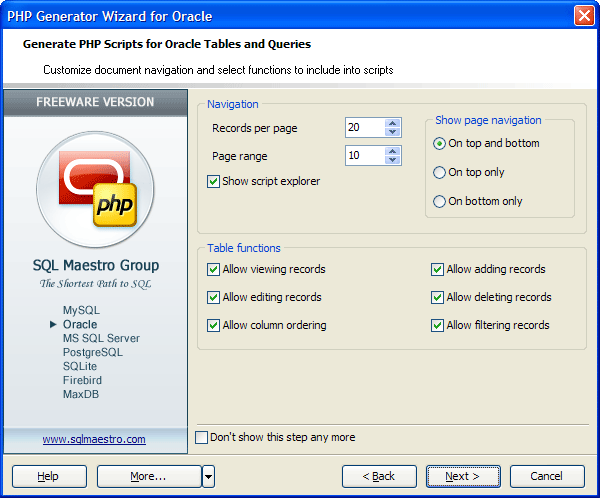Select Oracle in the product list

point(80,324)
